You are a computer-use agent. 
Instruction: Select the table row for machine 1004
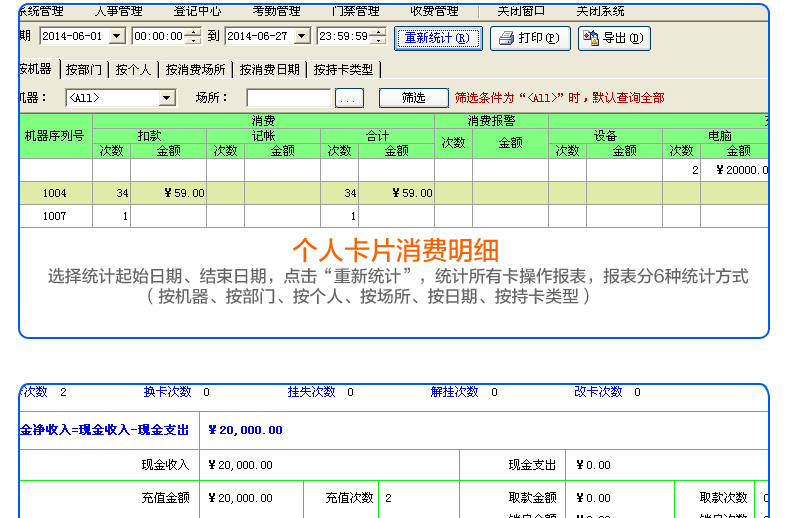(x=55, y=193)
